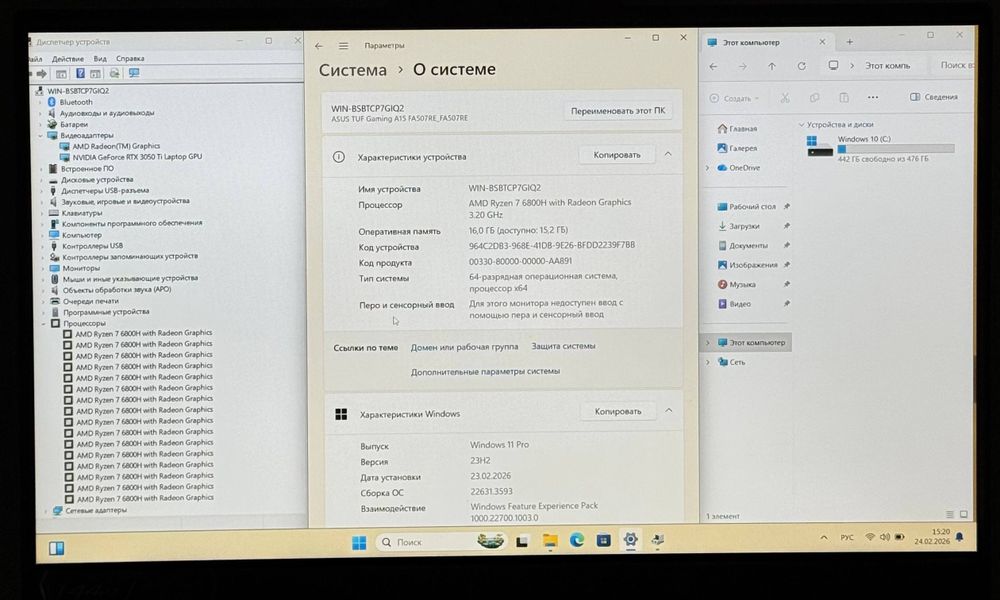Image resolution: width=1000 pixels, height=600 pixels.
Task: Expand the Клавиатуры category
Action: 43,213
